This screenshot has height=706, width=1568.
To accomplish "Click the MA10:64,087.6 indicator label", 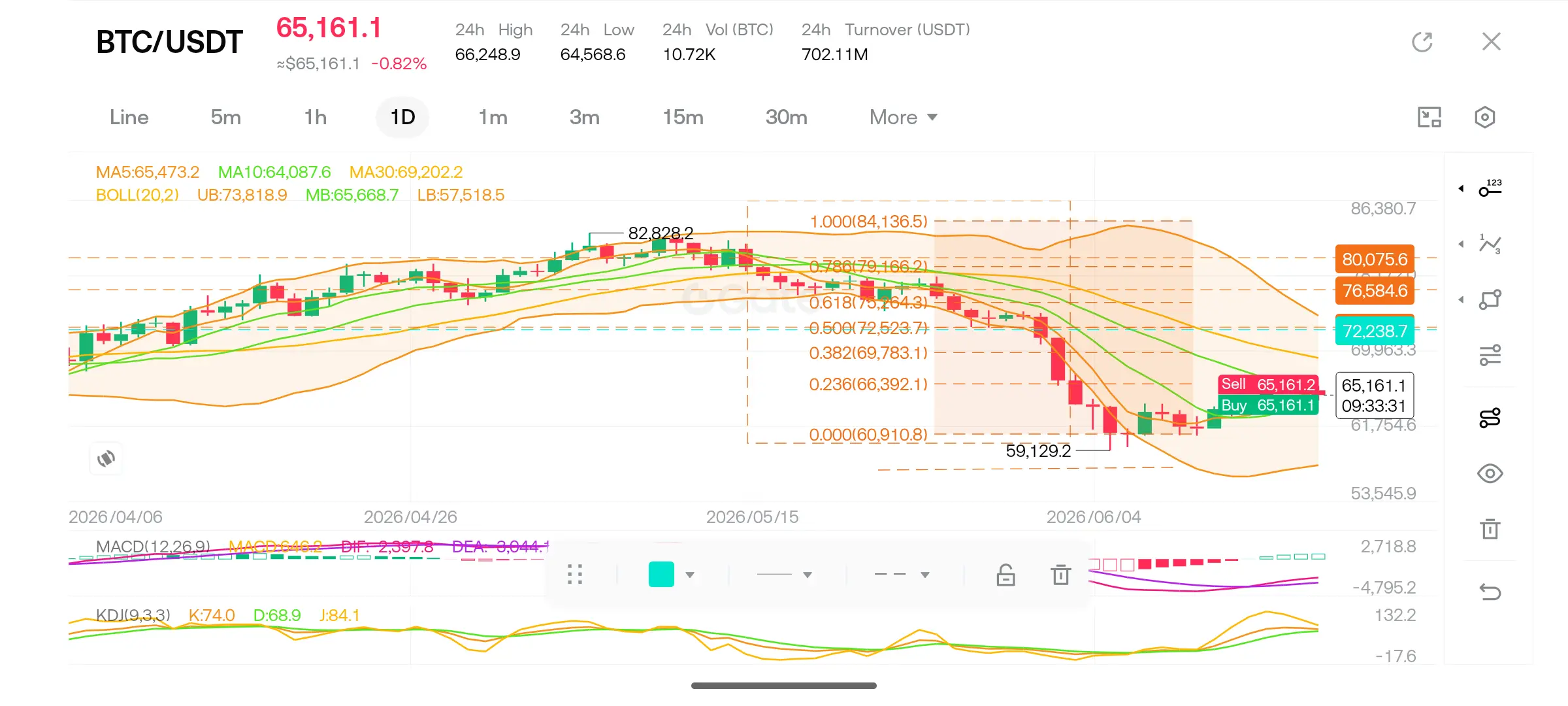I will click(274, 172).
